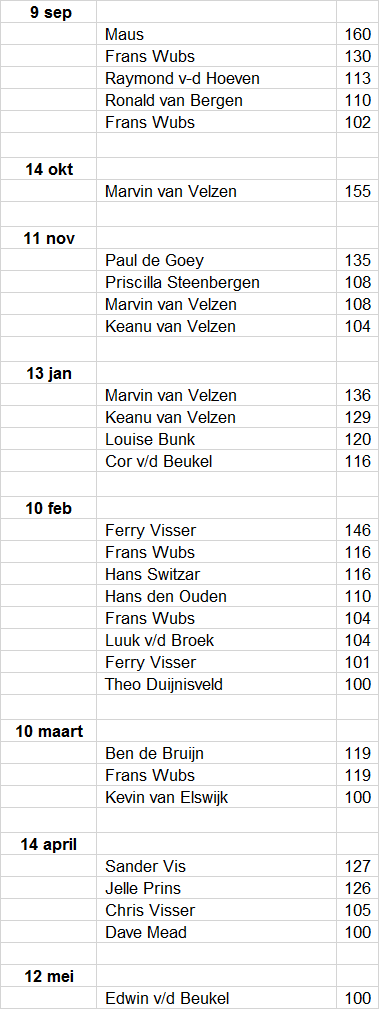Screen dimensions: 379x1009
Task: Click the cell 'Raymond v-d Hoeven'
Action: tap(216, 78)
